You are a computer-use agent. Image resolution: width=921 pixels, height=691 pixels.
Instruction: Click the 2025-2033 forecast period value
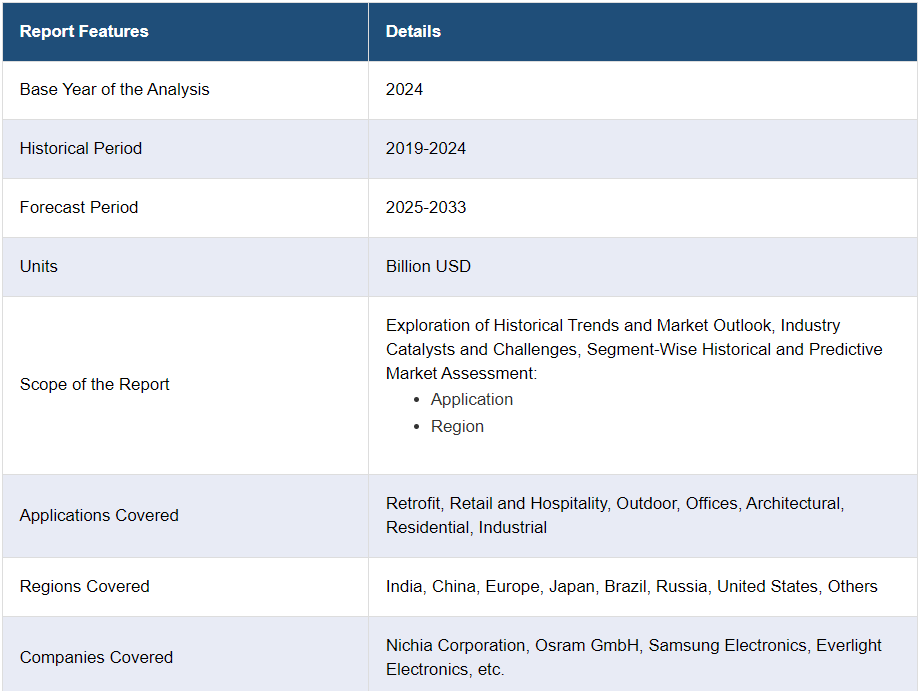[426, 207]
